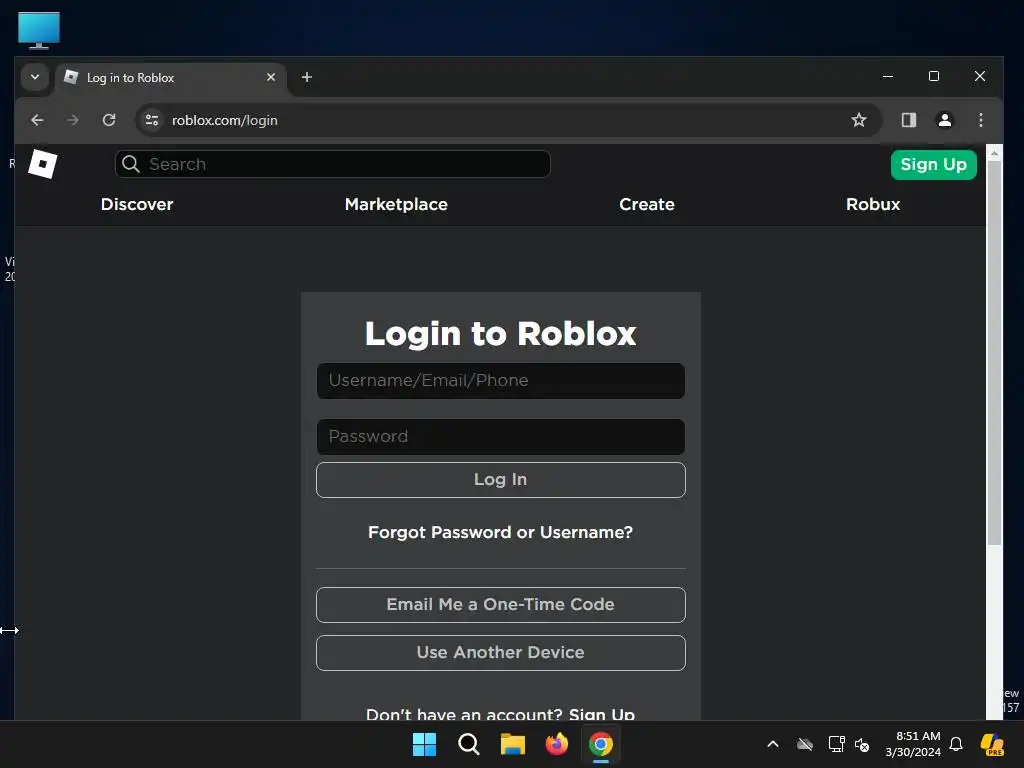Go back with browser back arrow
Viewport: 1024px width, 768px height.
point(37,120)
